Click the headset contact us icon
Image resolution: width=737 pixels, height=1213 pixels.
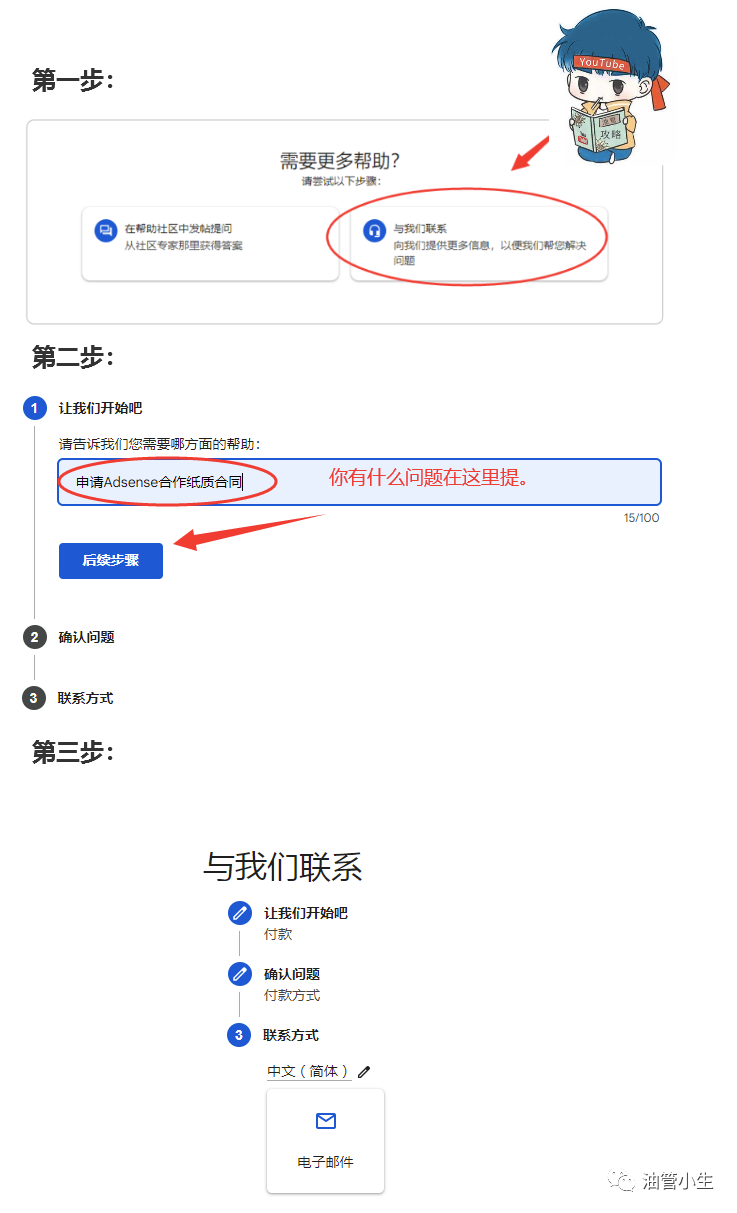coord(374,231)
